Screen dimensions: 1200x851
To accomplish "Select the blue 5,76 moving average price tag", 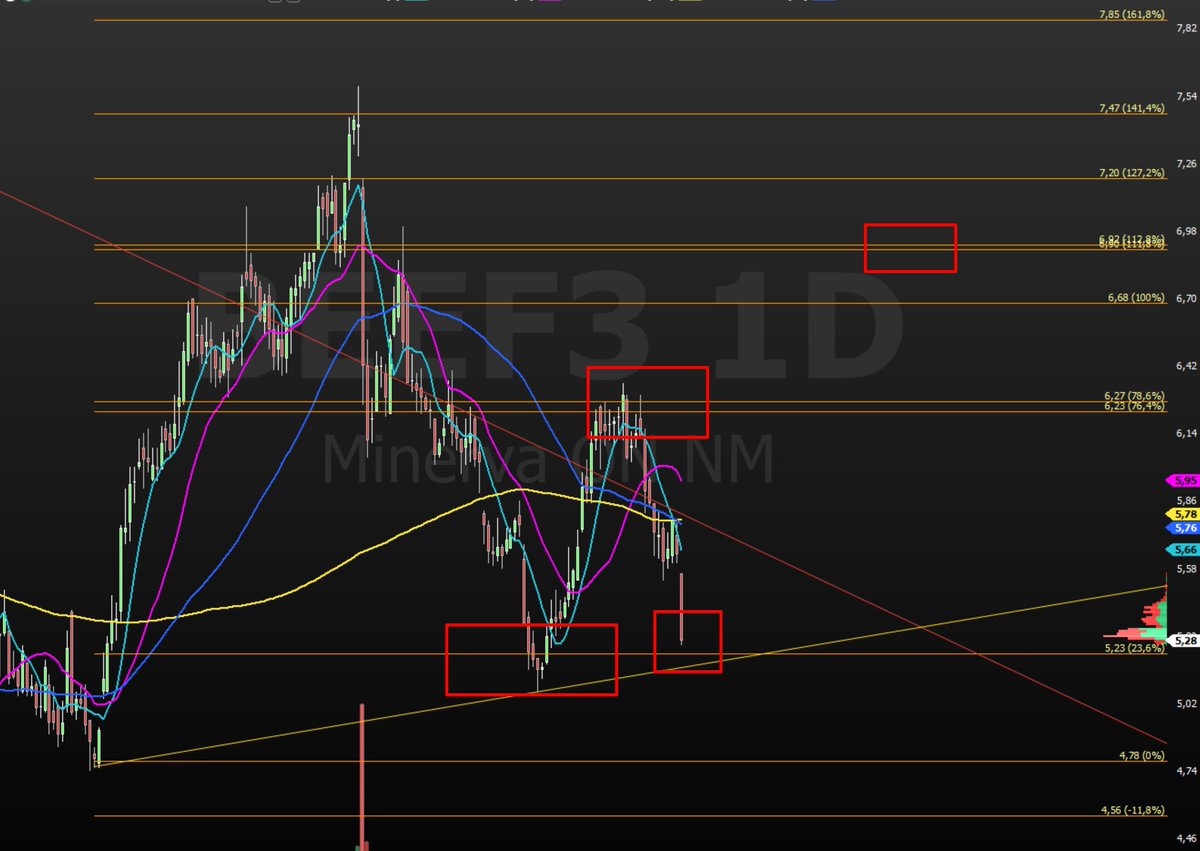I will tap(1182, 527).
